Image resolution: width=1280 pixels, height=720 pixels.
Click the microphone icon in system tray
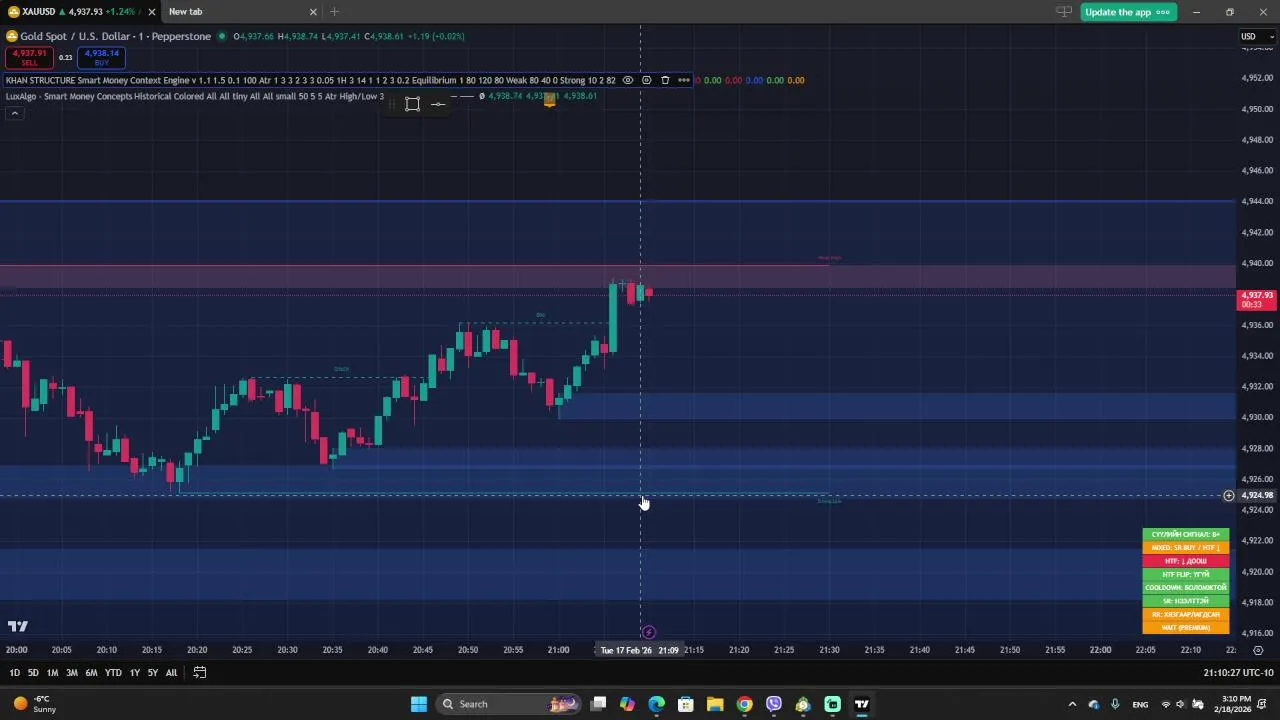point(1115,704)
